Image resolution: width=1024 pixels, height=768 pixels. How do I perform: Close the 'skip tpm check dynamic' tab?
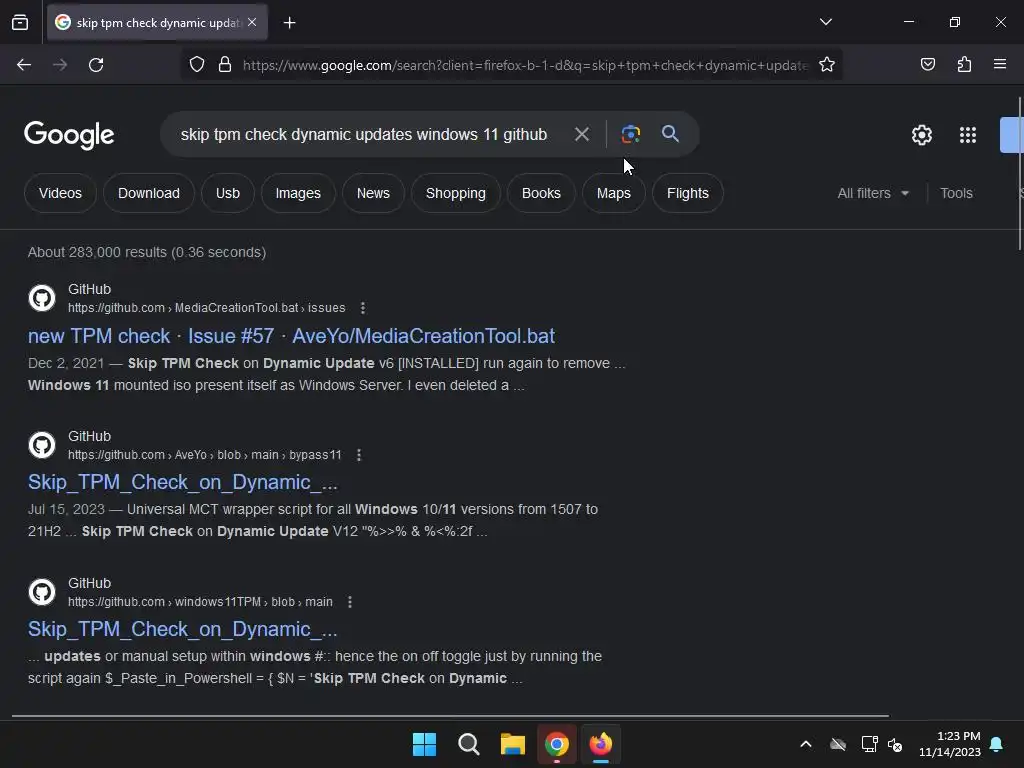click(x=252, y=22)
